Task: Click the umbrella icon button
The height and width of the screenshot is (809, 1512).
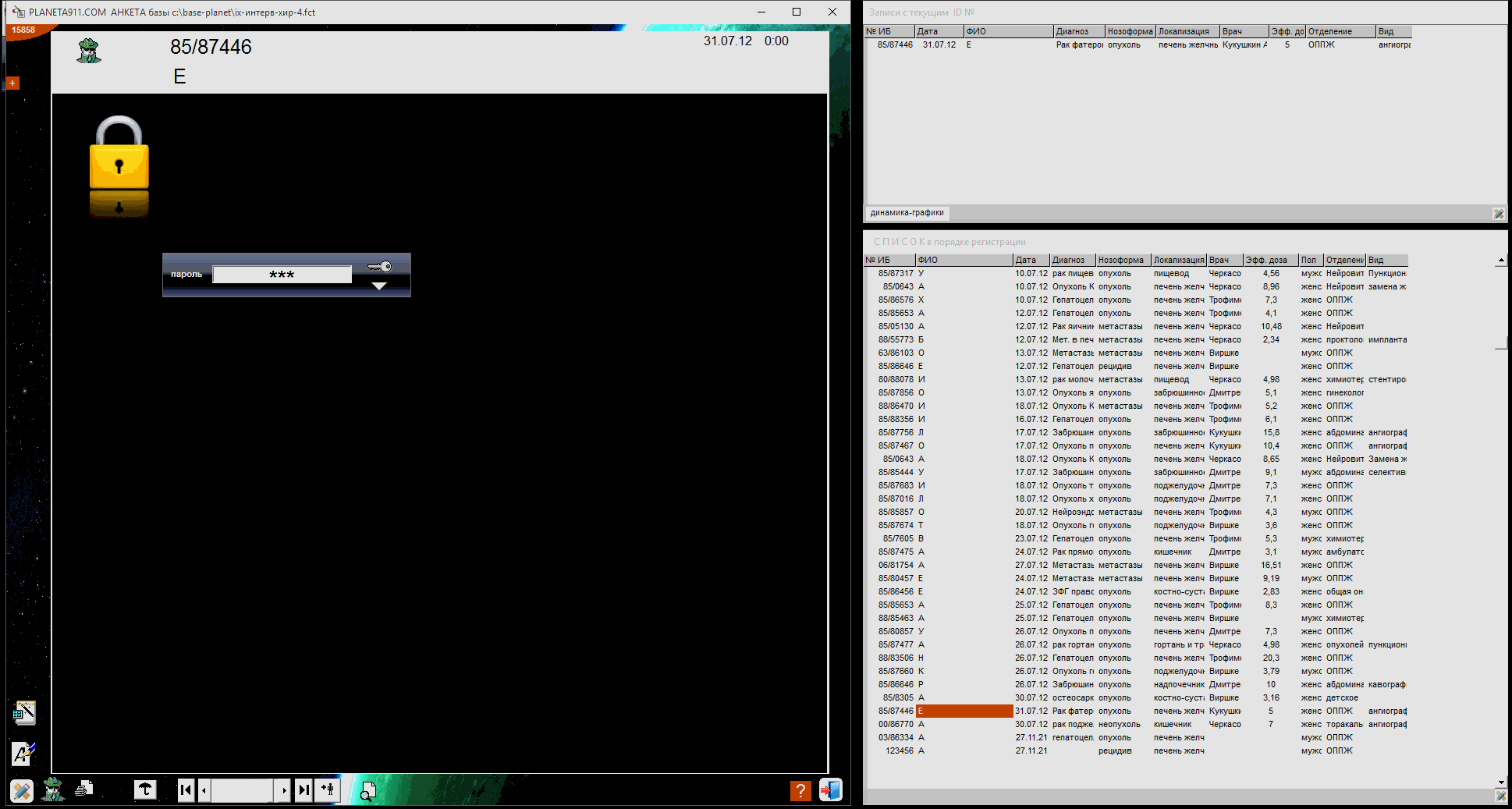Action: [145, 789]
